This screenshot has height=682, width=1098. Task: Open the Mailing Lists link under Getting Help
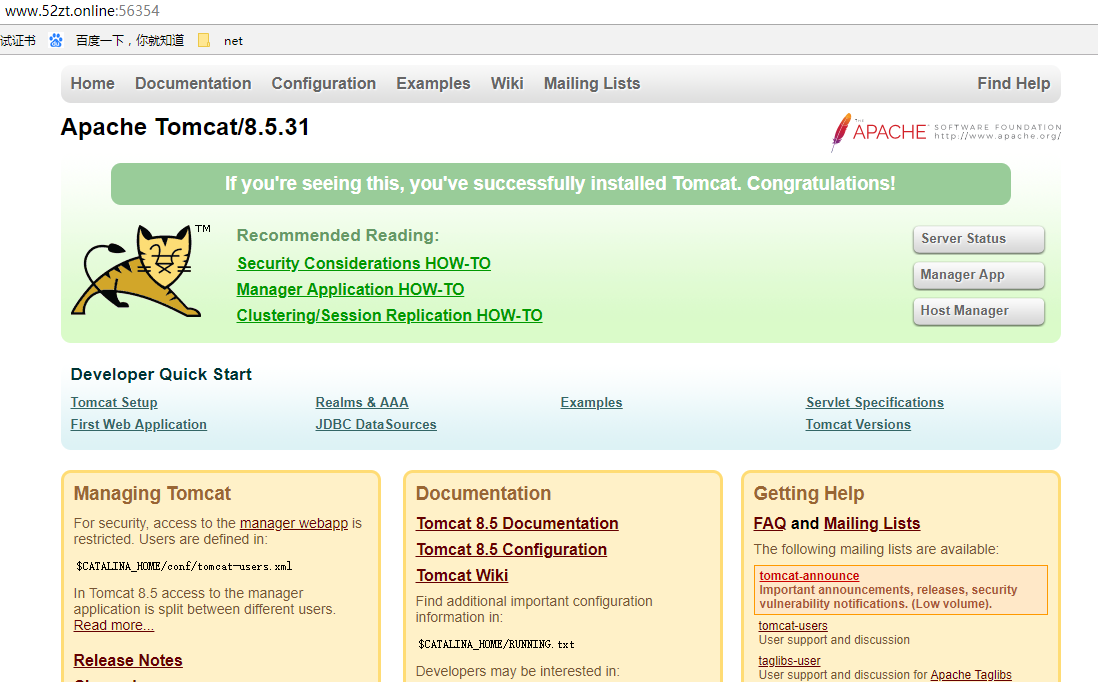872,523
